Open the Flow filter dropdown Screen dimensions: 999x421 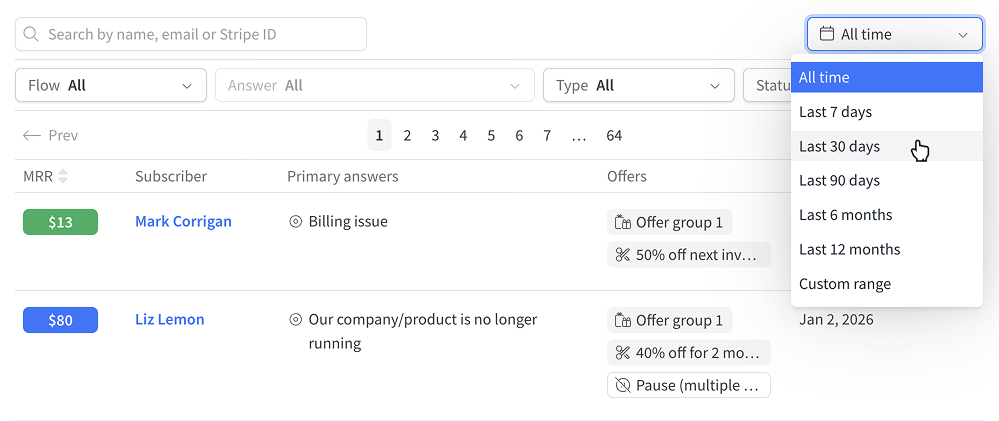110,85
